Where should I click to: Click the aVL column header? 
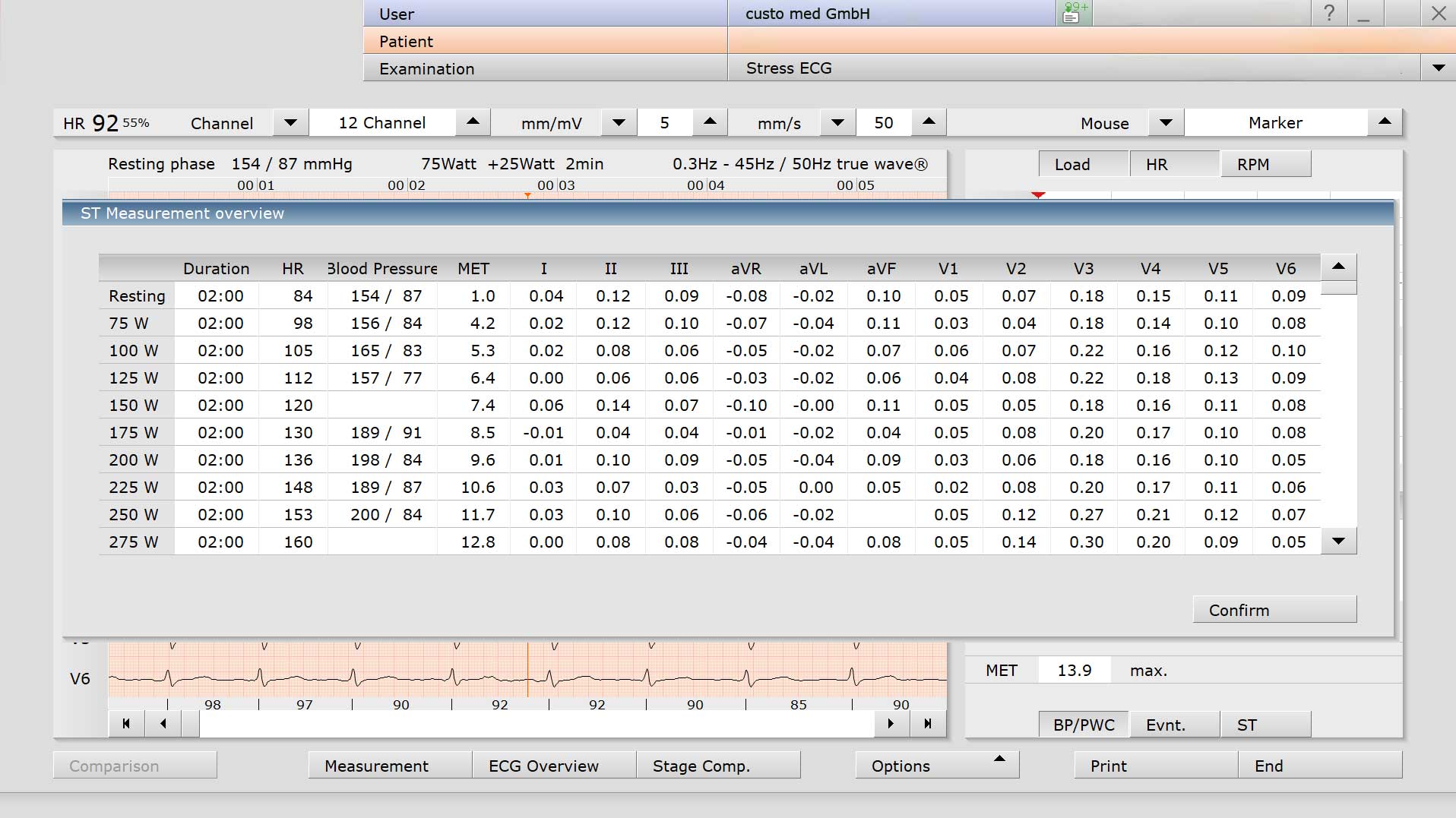click(814, 268)
